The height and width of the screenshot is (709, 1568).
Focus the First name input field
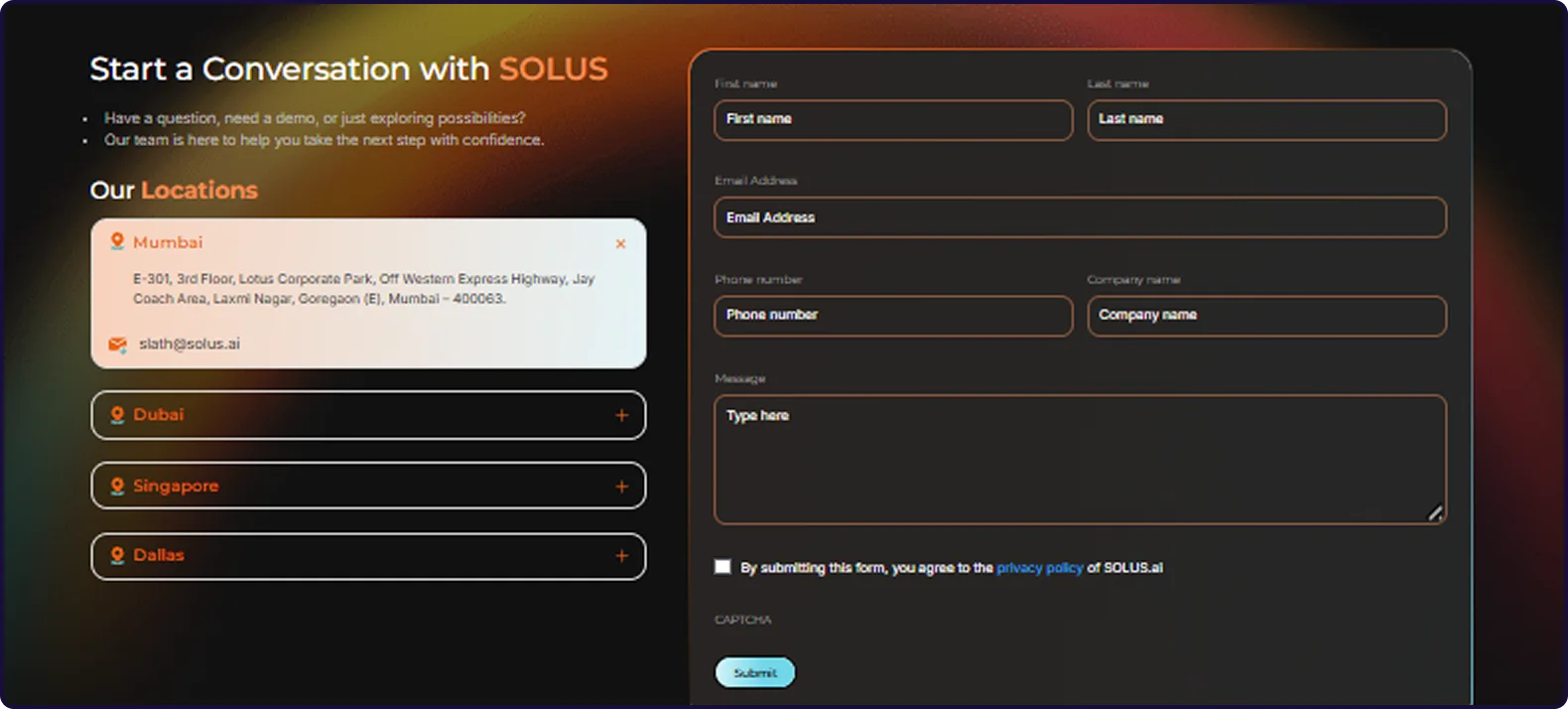tap(893, 119)
